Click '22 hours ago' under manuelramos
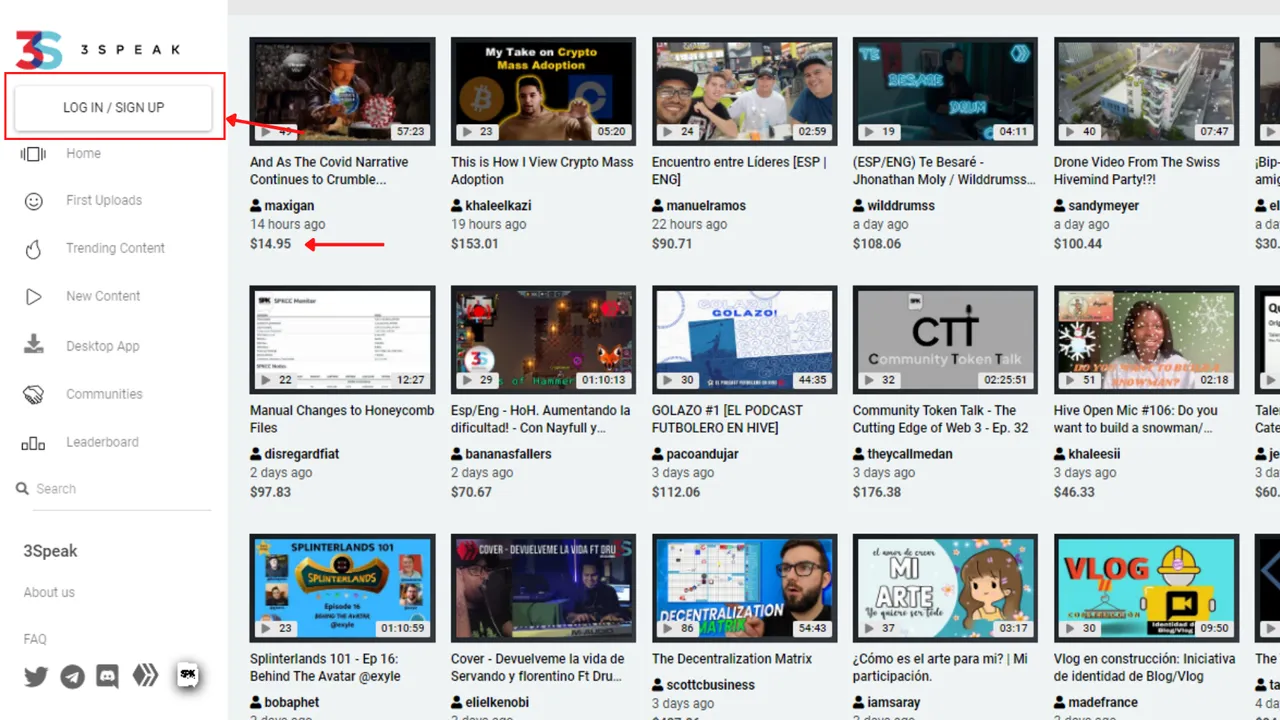This screenshot has width=1280, height=720. pos(690,224)
